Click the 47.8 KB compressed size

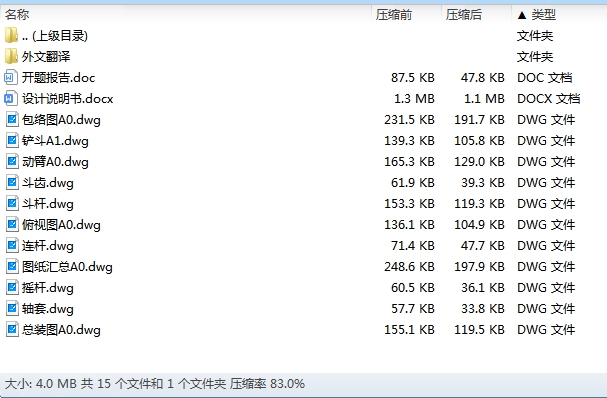(483, 77)
